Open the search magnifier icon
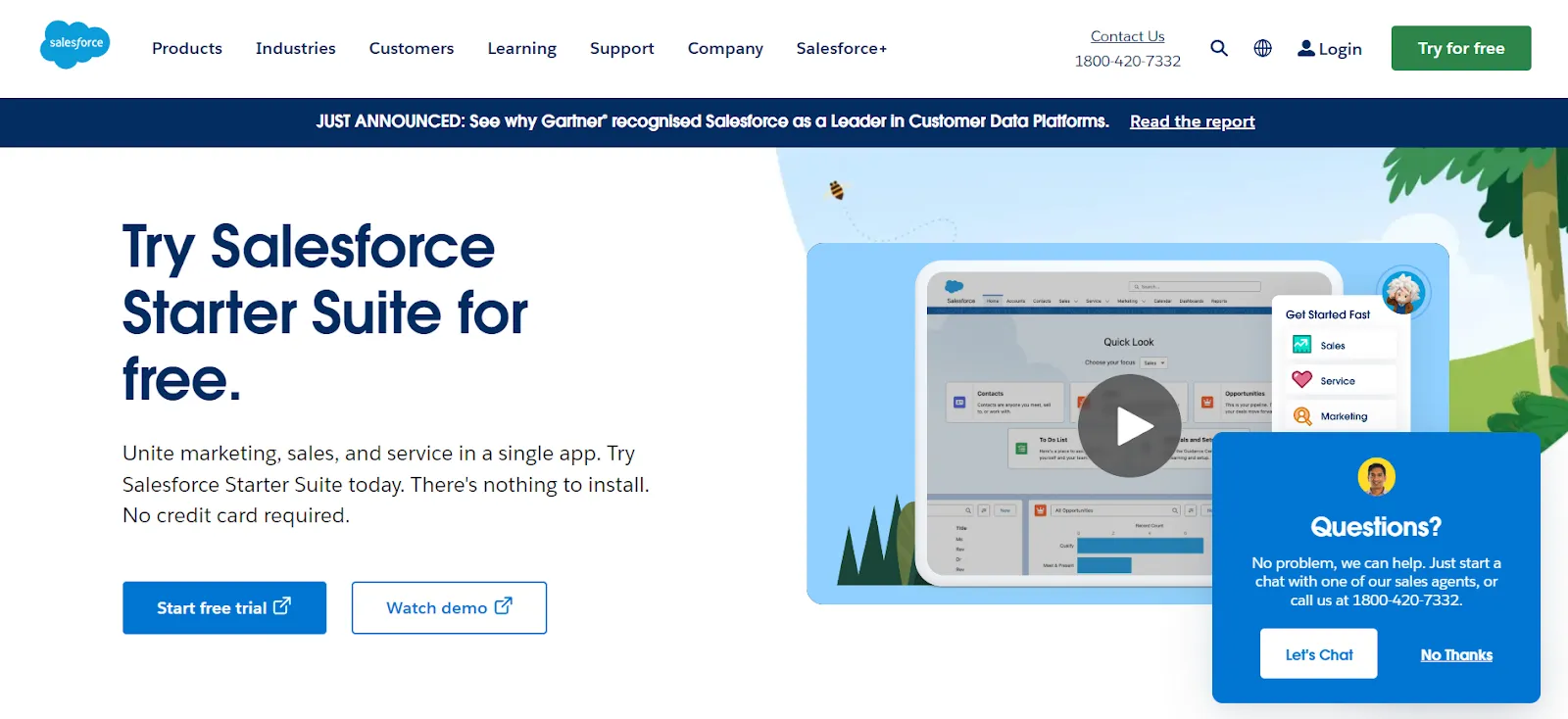This screenshot has width=1568, height=719. click(1219, 48)
